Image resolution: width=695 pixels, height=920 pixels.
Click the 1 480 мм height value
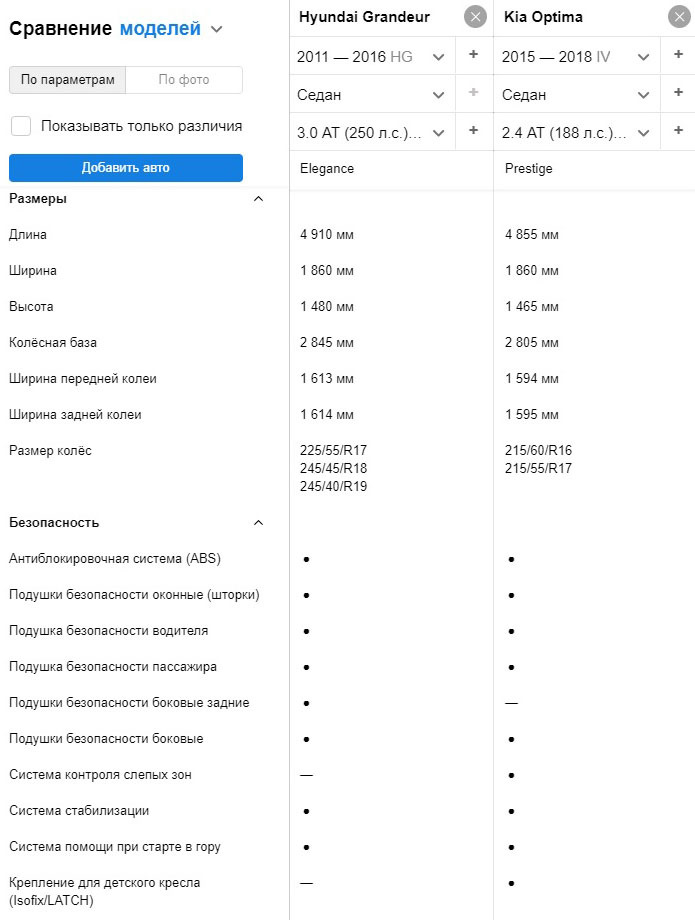327,307
